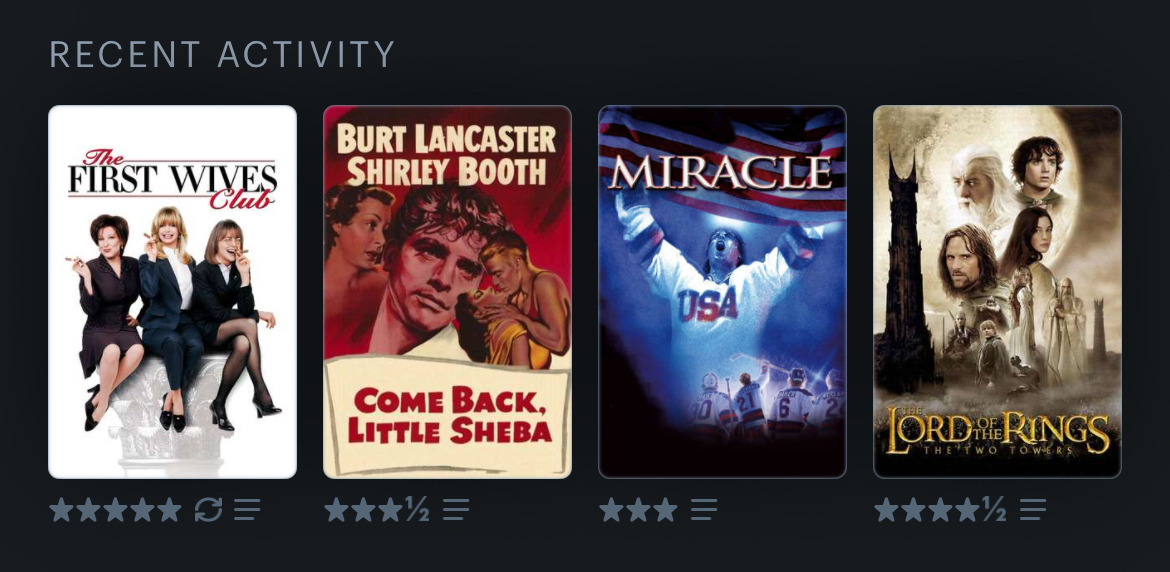Viewport: 1170px width, 572px height.
Task: Open the First Wives Club poster
Action: click(172, 292)
